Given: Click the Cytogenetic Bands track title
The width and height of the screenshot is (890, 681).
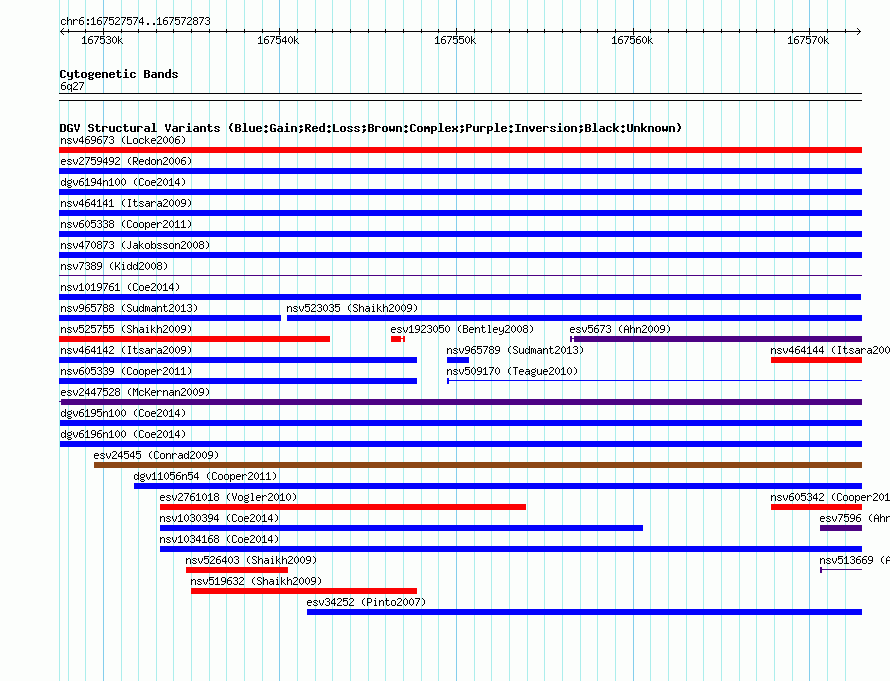Looking at the screenshot, I should pyautogui.click(x=119, y=74).
